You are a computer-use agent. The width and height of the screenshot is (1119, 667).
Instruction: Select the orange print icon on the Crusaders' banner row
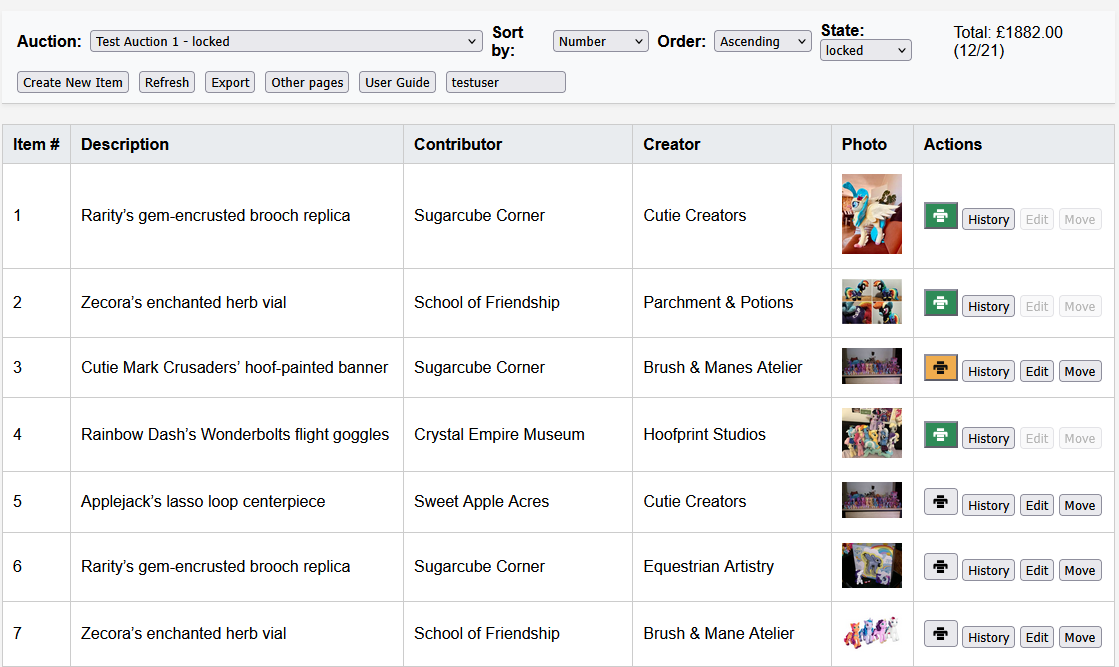tap(940, 367)
